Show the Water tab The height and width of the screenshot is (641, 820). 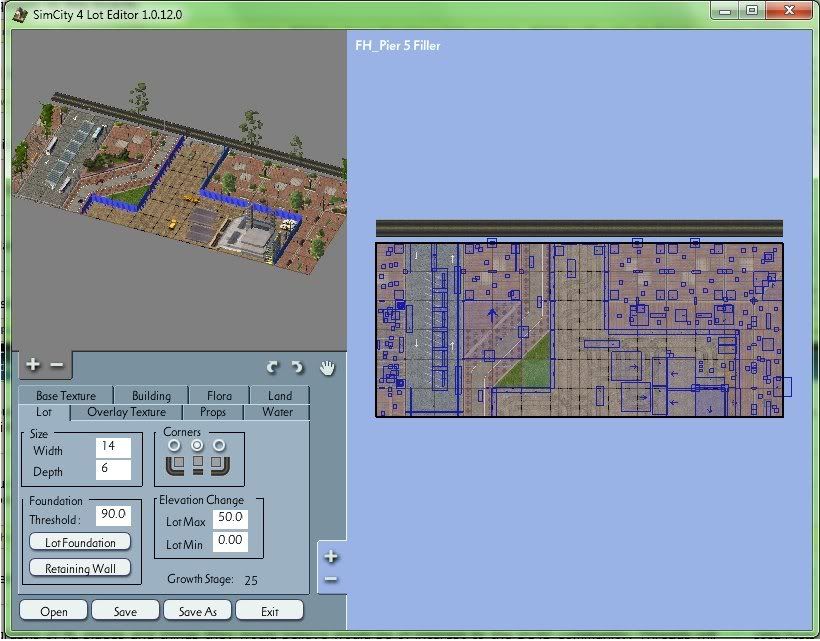[278, 412]
